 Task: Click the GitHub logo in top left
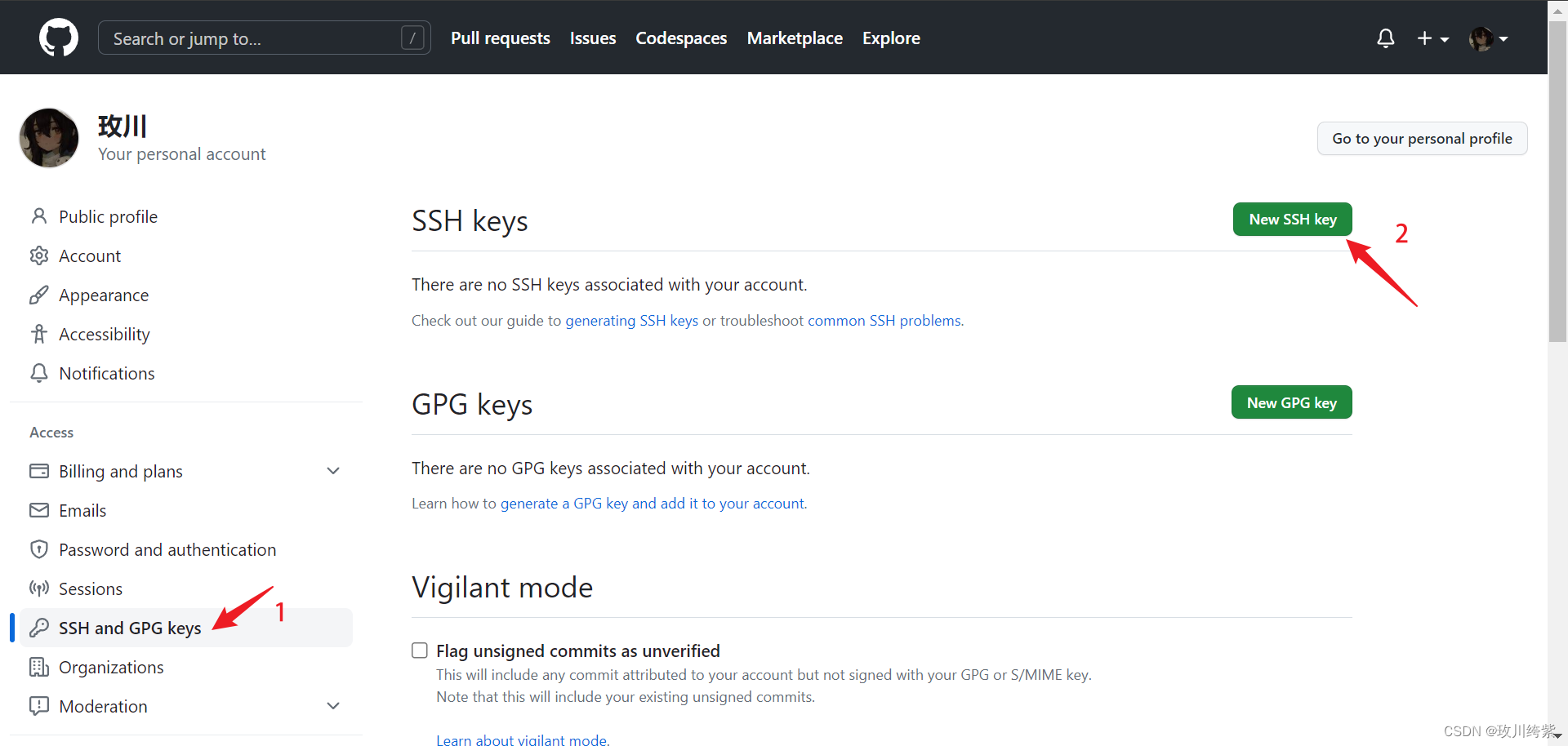point(58,37)
